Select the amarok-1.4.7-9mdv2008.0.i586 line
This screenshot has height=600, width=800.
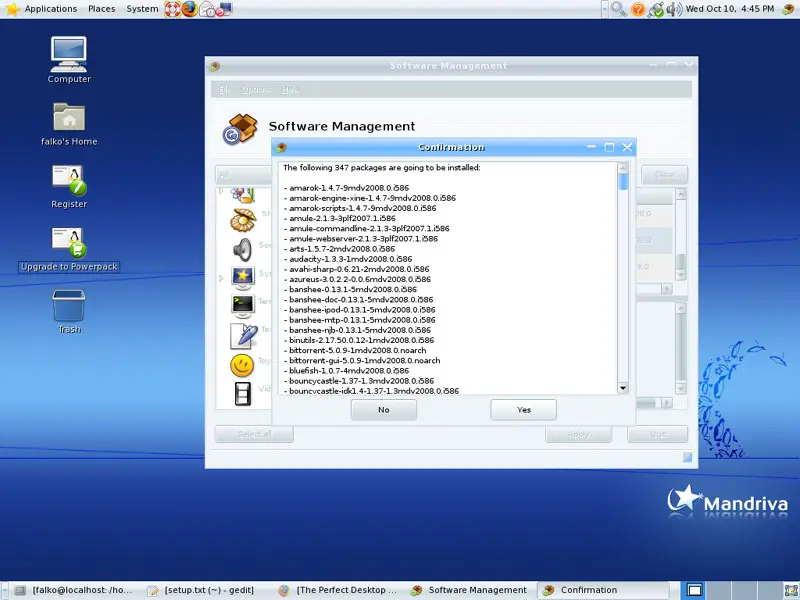346,188
